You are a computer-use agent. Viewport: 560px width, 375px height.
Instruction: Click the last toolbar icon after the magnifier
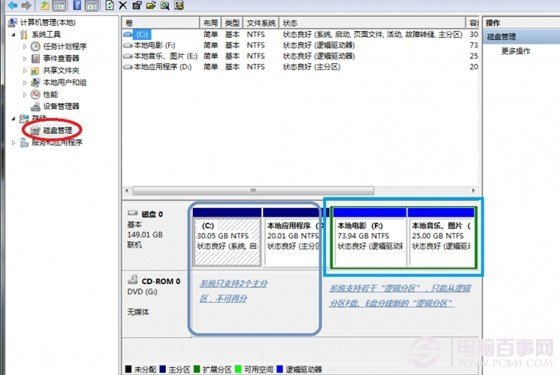(x=179, y=5)
